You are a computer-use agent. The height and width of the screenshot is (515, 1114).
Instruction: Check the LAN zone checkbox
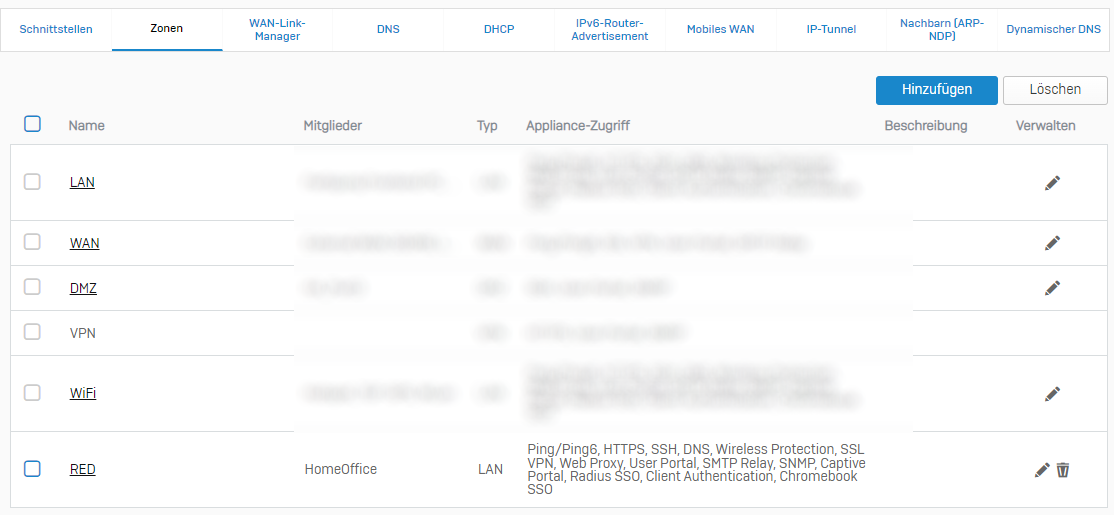(x=32, y=182)
